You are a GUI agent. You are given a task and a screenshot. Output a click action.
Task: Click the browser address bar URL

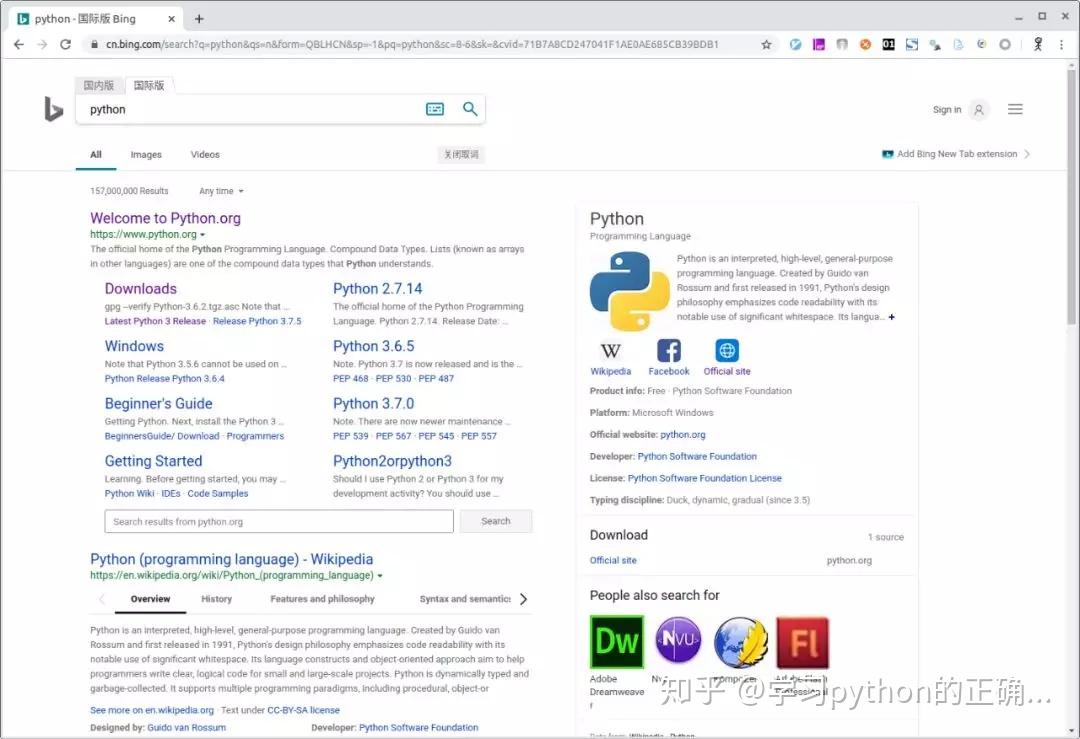[412, 44]
